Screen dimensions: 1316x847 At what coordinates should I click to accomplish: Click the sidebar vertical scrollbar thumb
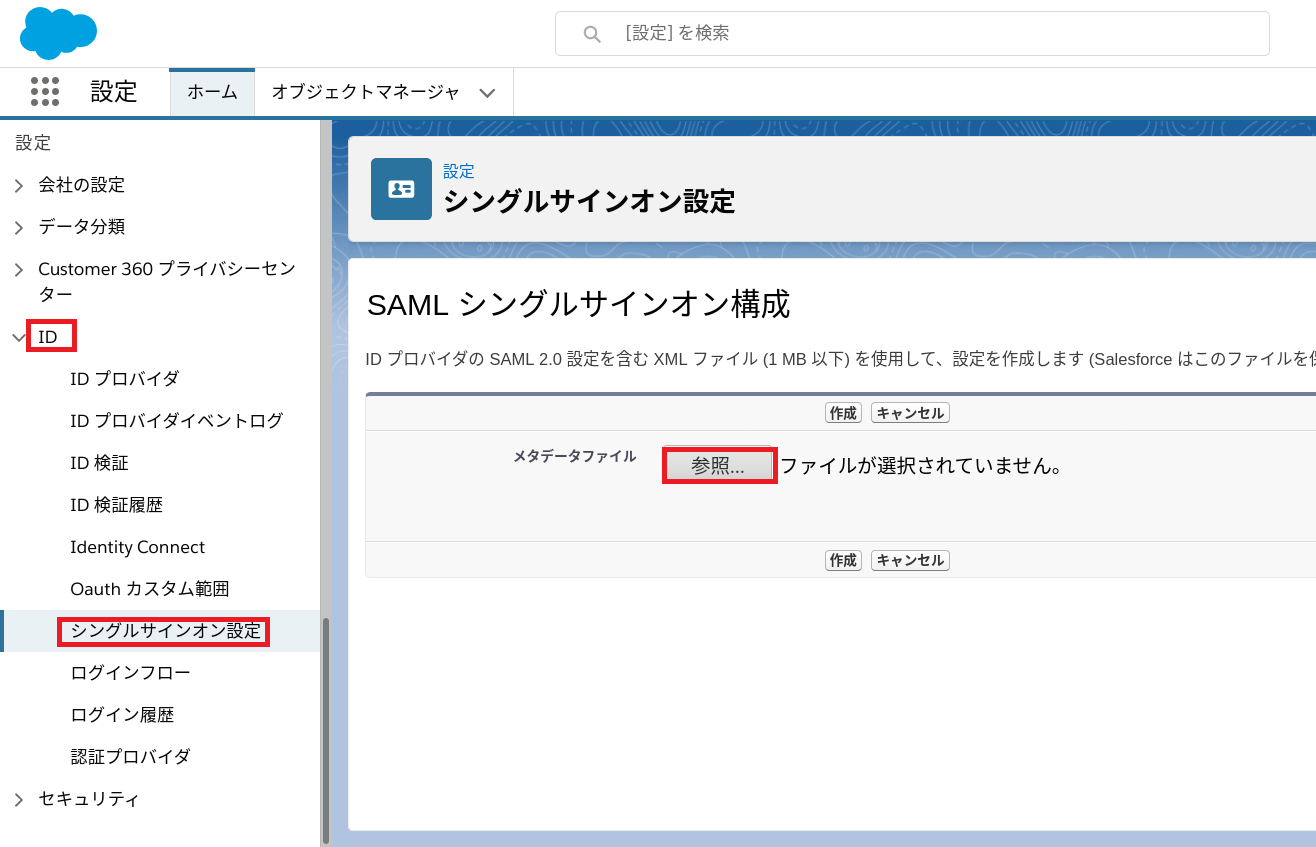coord(326,730)
